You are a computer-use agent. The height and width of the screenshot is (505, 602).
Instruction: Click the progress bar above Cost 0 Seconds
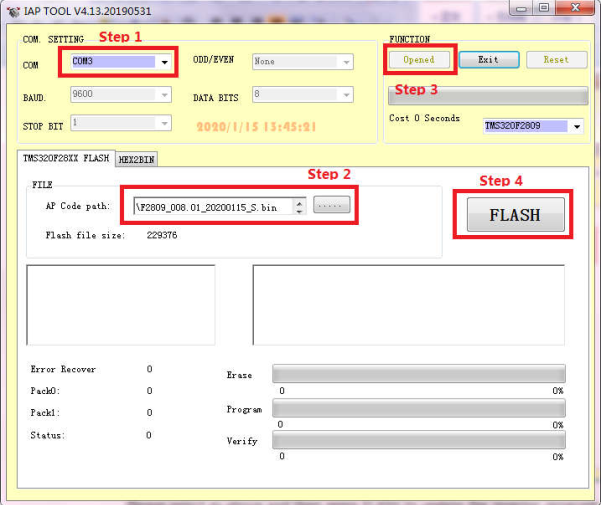coord(488,96)
